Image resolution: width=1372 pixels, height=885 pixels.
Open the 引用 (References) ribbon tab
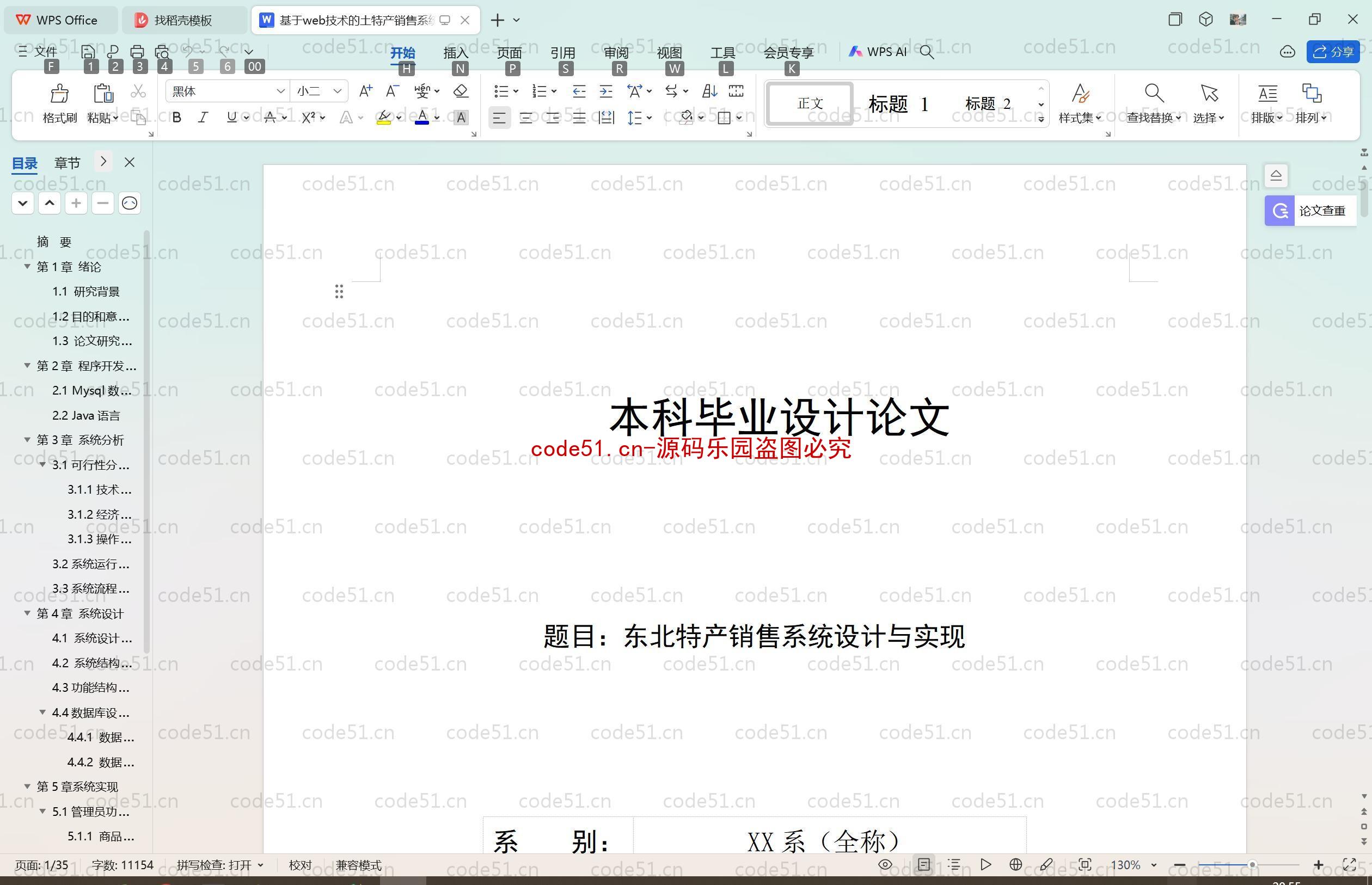(x=563, y=53)
